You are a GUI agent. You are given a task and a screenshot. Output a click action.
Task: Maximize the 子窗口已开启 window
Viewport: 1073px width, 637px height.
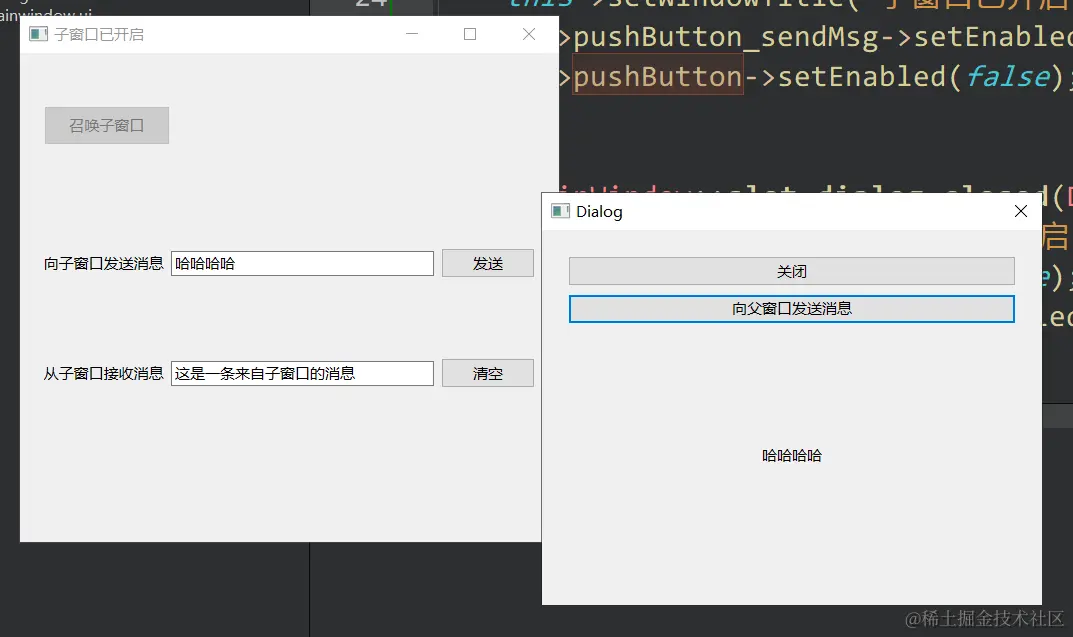470,34
